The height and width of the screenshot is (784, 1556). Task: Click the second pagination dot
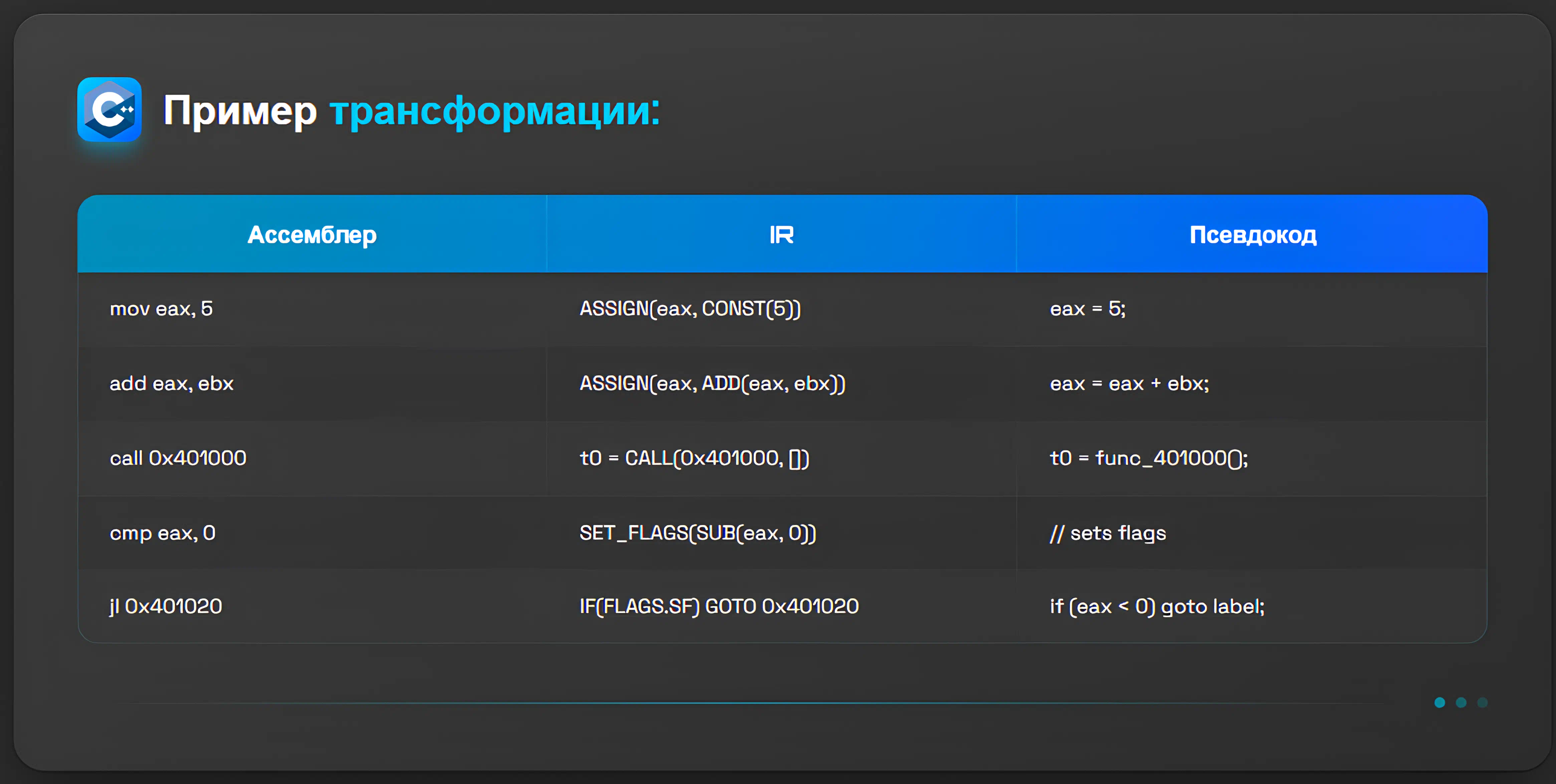pos(1461,703)
